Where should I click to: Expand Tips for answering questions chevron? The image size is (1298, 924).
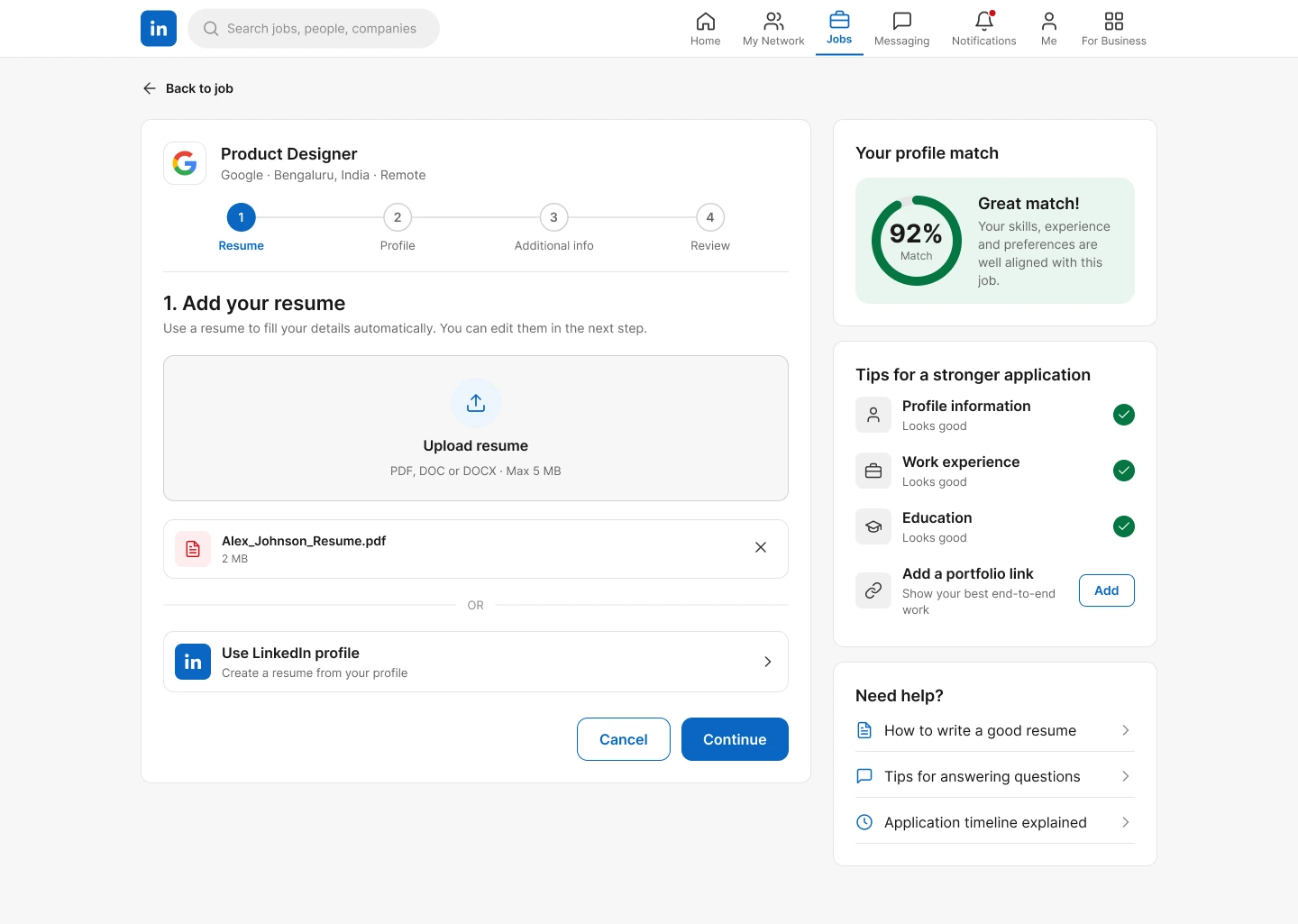(x=1126, y=776)
